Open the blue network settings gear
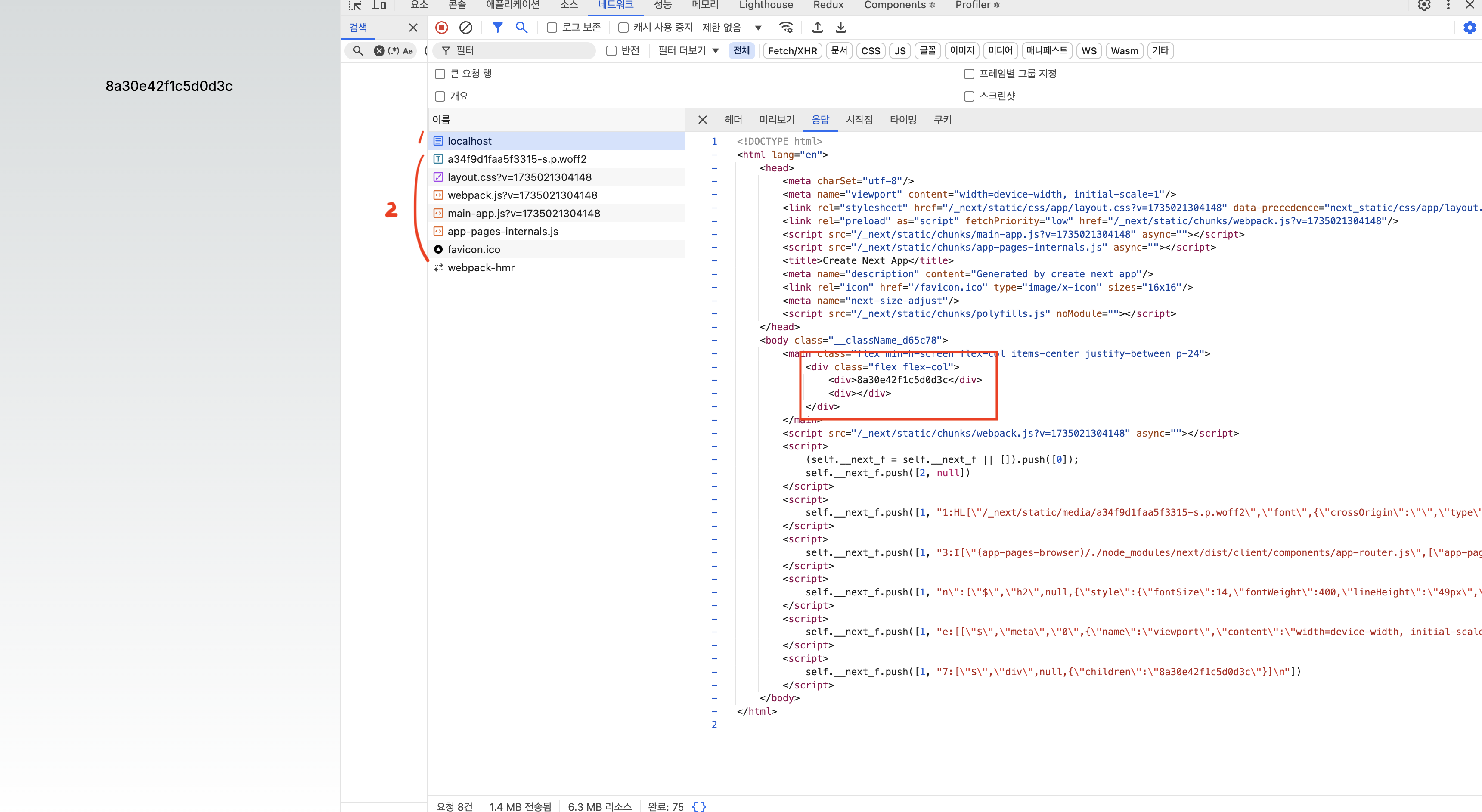 pos(1470,27)
